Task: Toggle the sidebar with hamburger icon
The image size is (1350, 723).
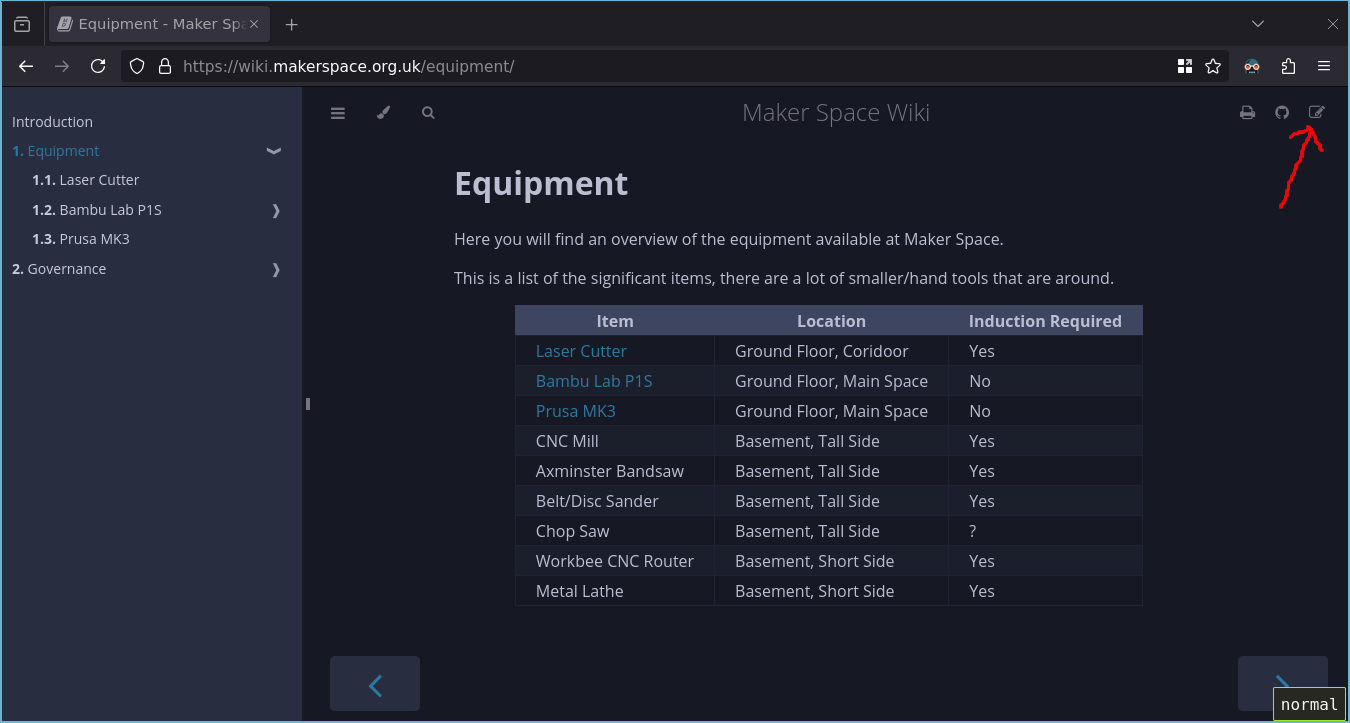Action: click(338, 113)
